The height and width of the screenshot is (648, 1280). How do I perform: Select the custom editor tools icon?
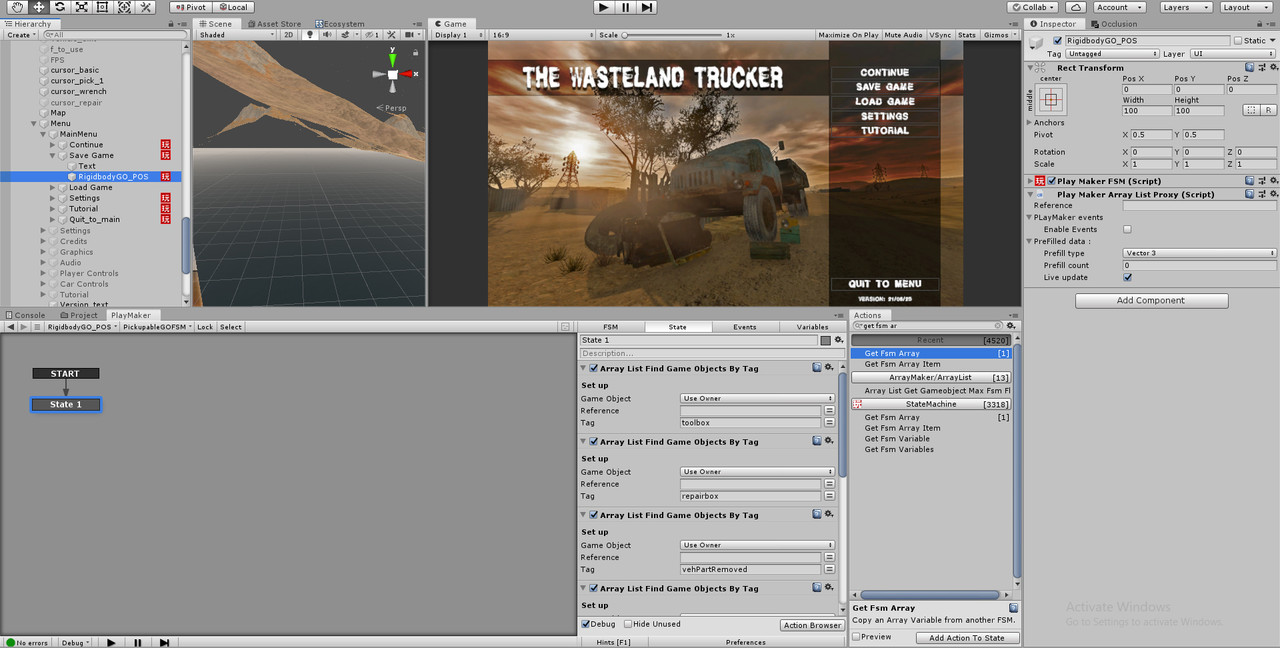[x=146, y=7]
